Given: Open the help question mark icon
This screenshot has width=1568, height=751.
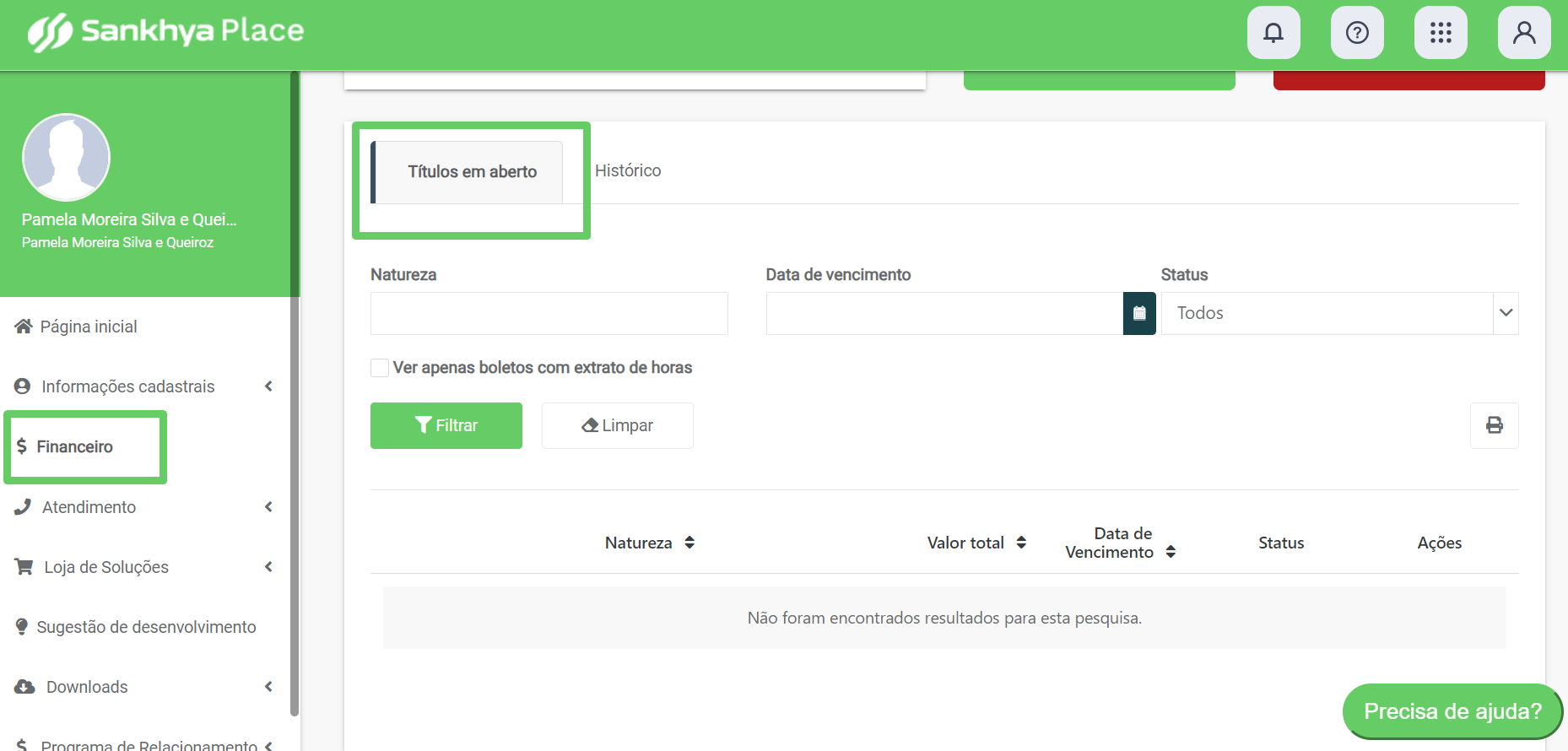Looking at the screenshot, I should pyautogui.click(x=1356, y=33).
